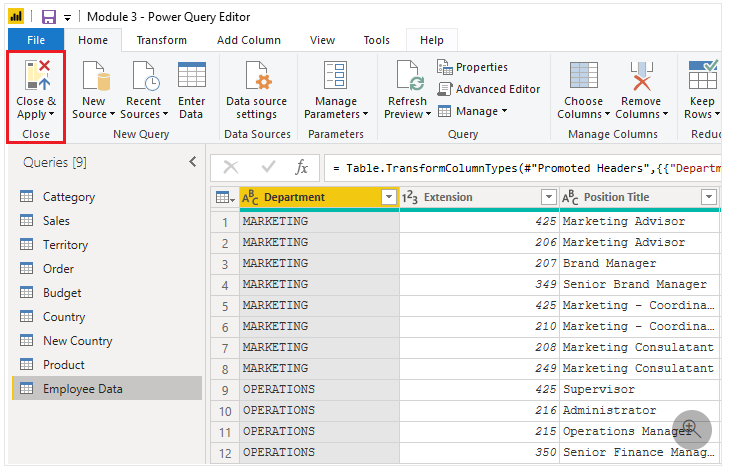
Task: Select the Employee Data query
Action: click(x=107, y=389)
